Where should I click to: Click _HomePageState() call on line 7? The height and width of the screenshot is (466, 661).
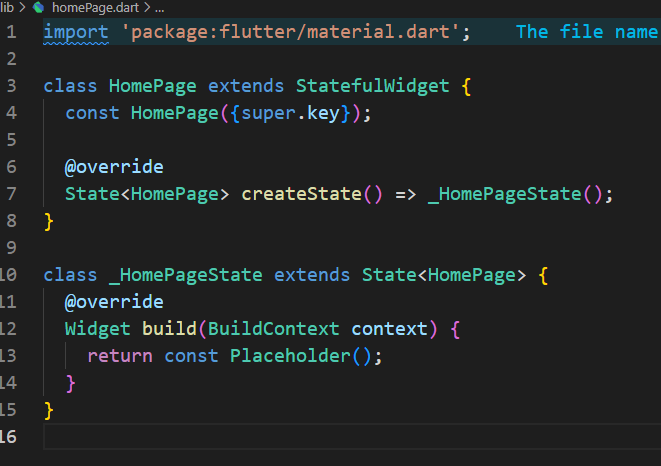tap(515, 194)
